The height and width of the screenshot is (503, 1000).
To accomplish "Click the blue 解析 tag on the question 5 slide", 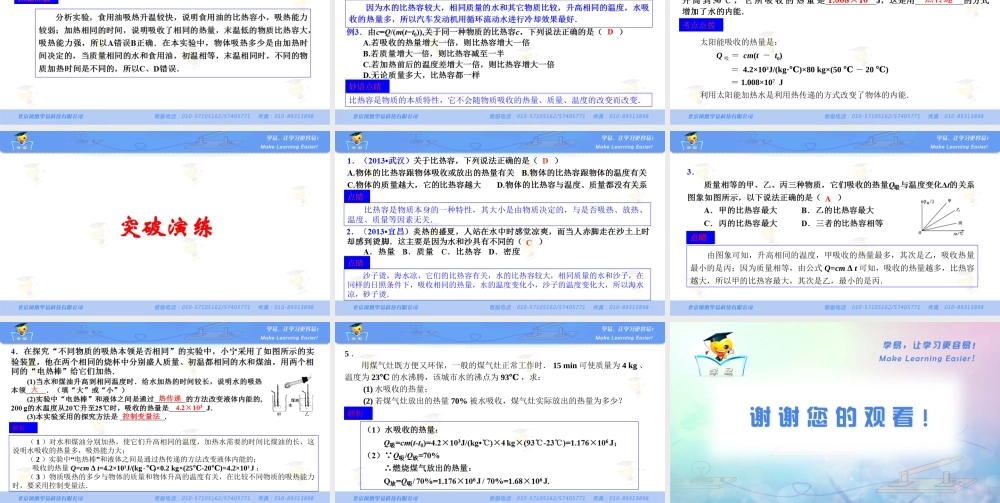I will point(356,413).
